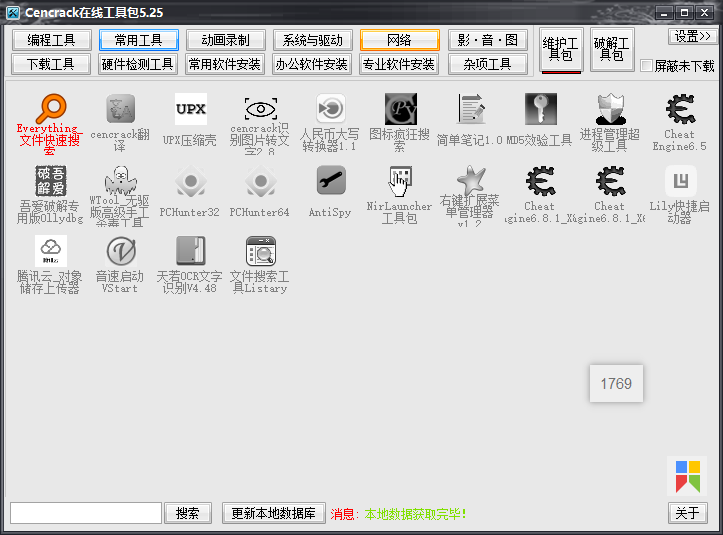Open 简单笔记1.0 notepad icon

[x=471, y=109]
